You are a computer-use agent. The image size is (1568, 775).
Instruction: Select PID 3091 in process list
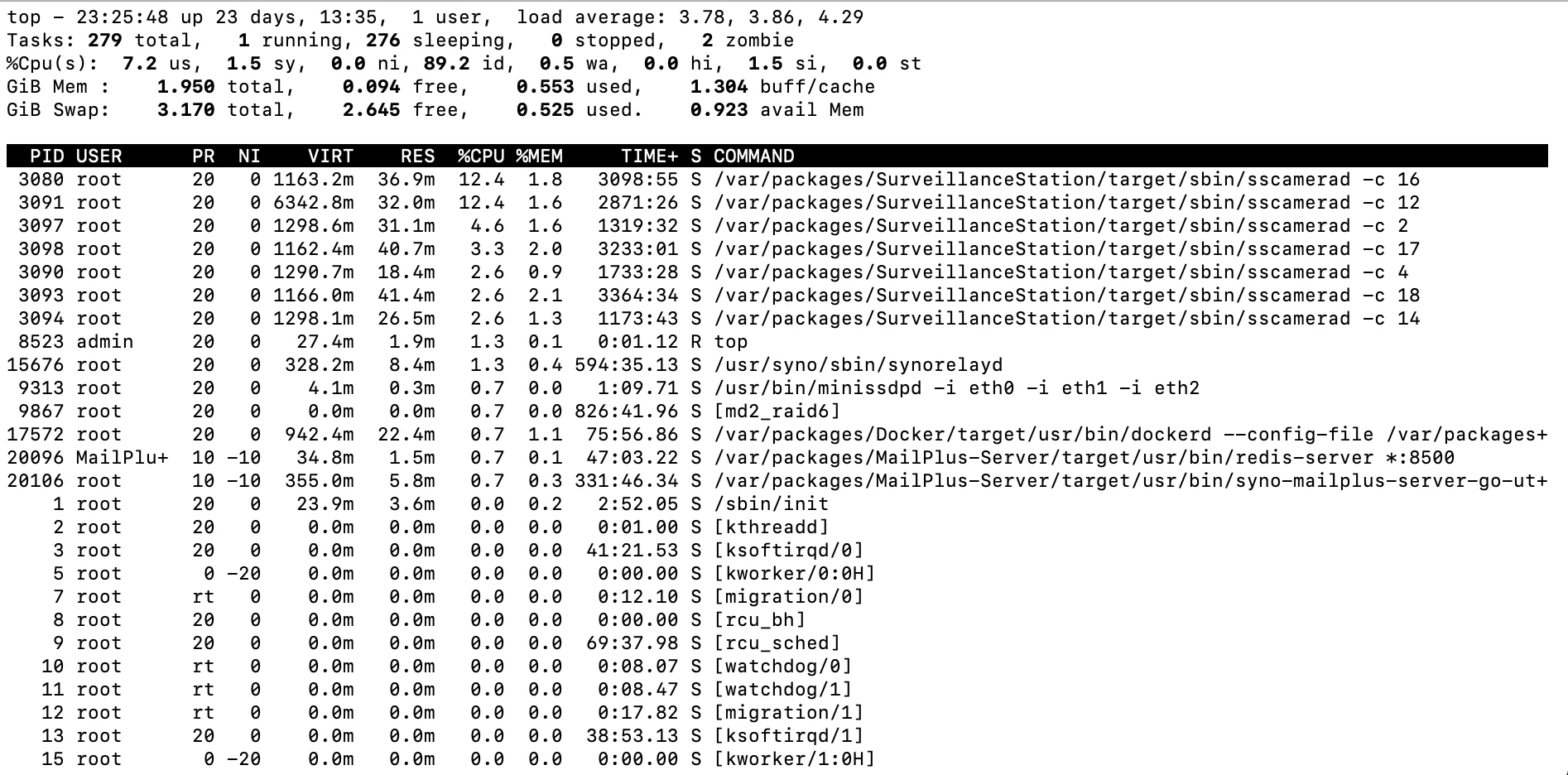pos(36,203)
